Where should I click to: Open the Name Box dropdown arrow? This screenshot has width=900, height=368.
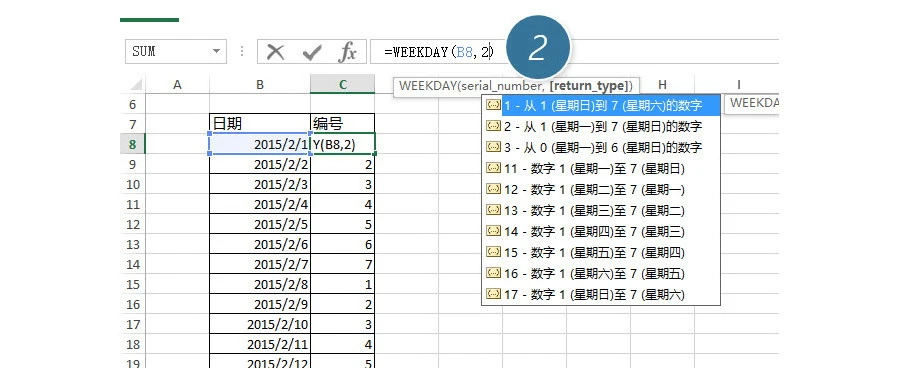pyautogui.click(x=216, y=51)
